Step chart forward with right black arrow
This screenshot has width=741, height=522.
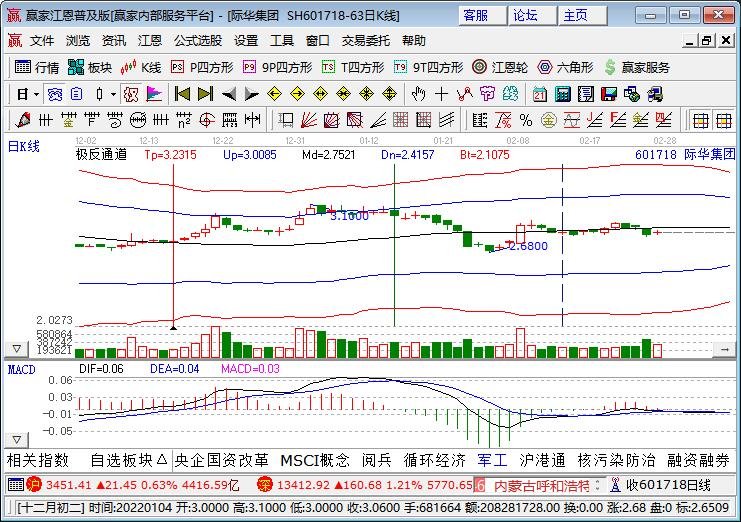click(251, 94)
